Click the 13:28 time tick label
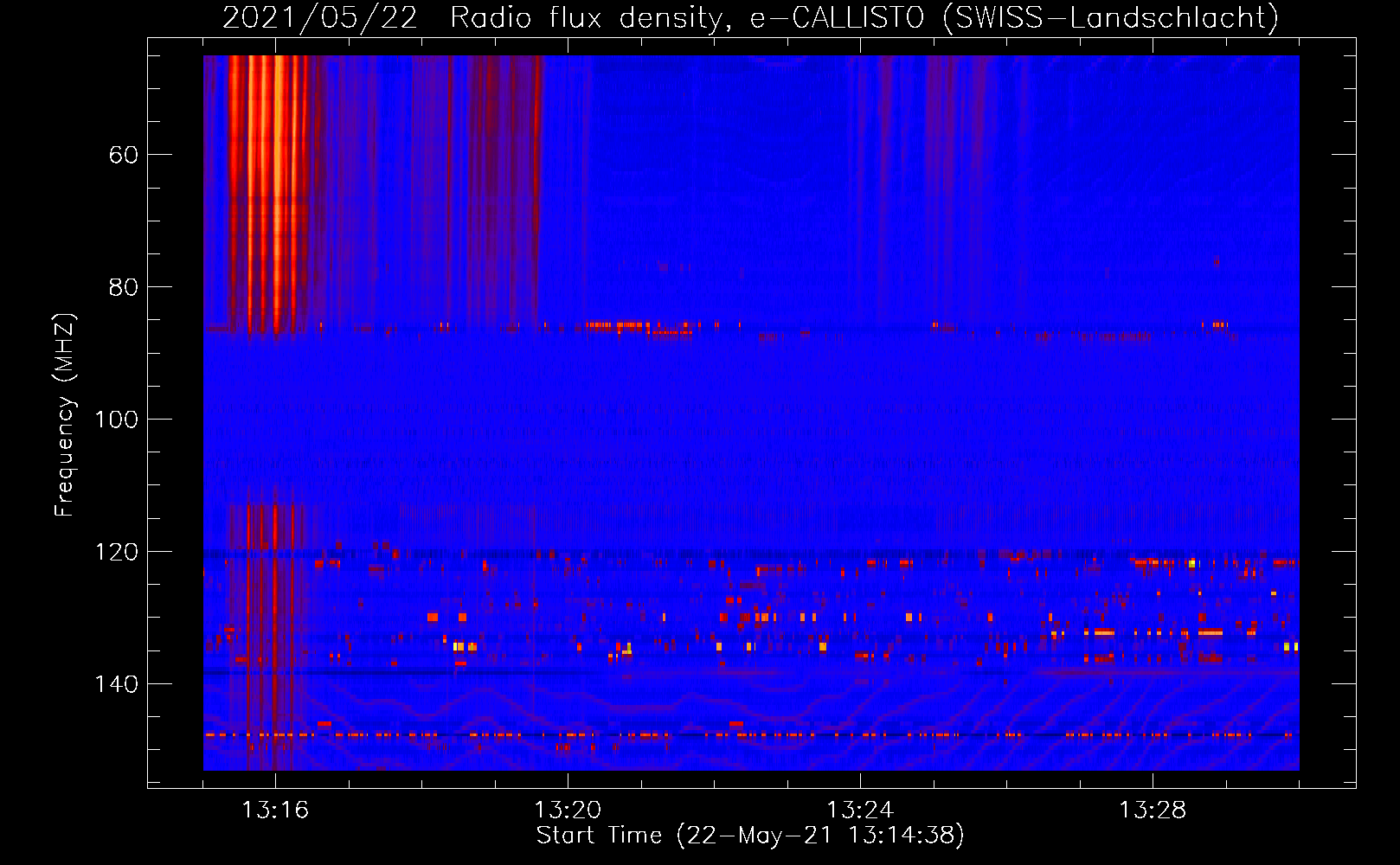 click(x=1153, y=811)
